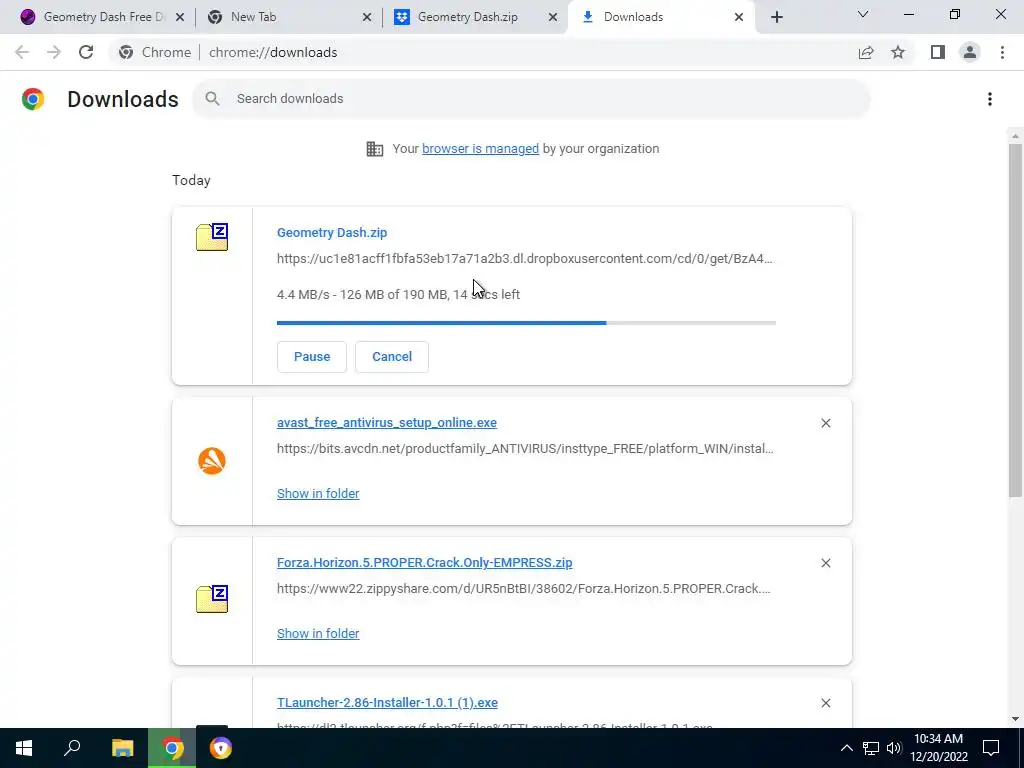Image resolution: width=1024 pixels, height=768 pixels.
Task: Click the share page icon in address bar
Action: 866,52
